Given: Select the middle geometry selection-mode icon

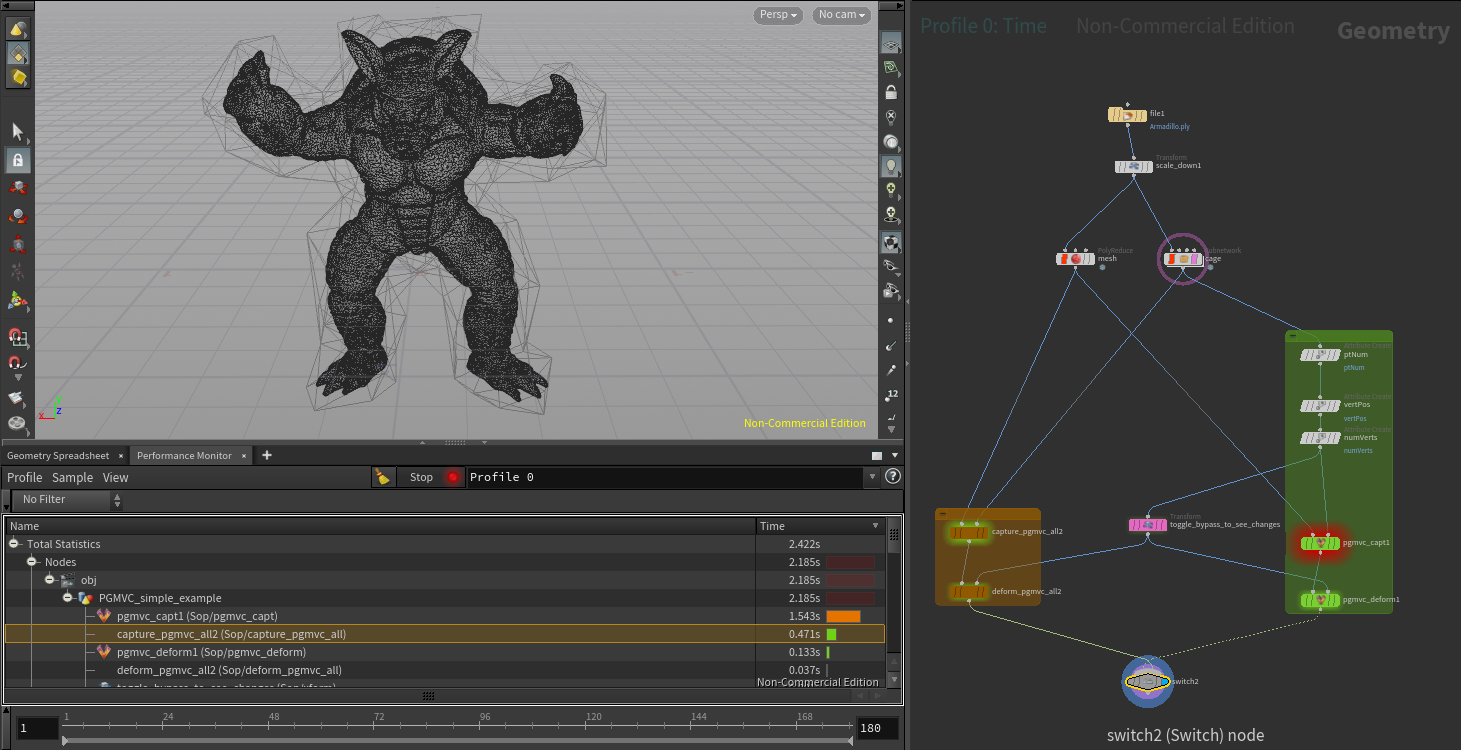Looking at the screenshot, I should [17, 53].
